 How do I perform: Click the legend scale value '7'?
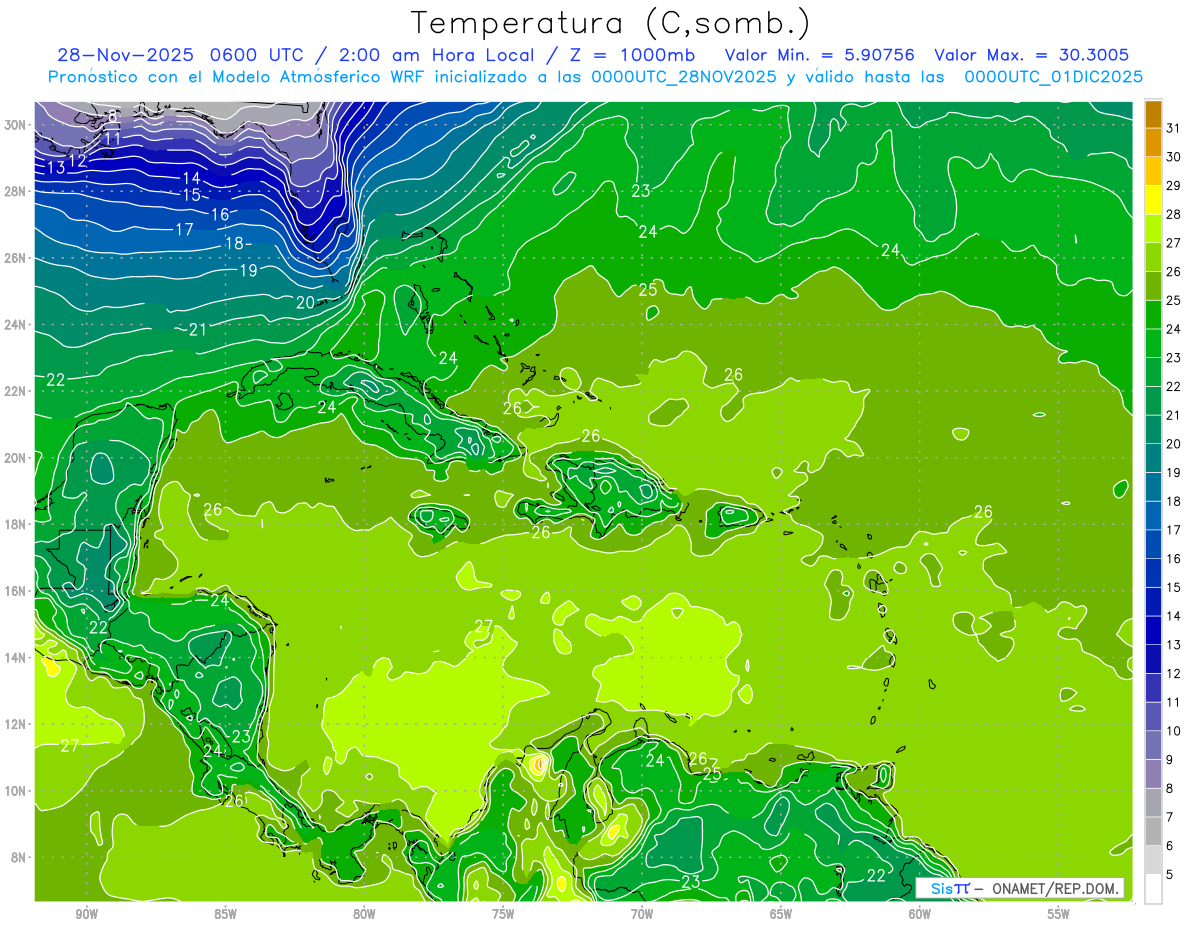click(x=1171, y=817)
